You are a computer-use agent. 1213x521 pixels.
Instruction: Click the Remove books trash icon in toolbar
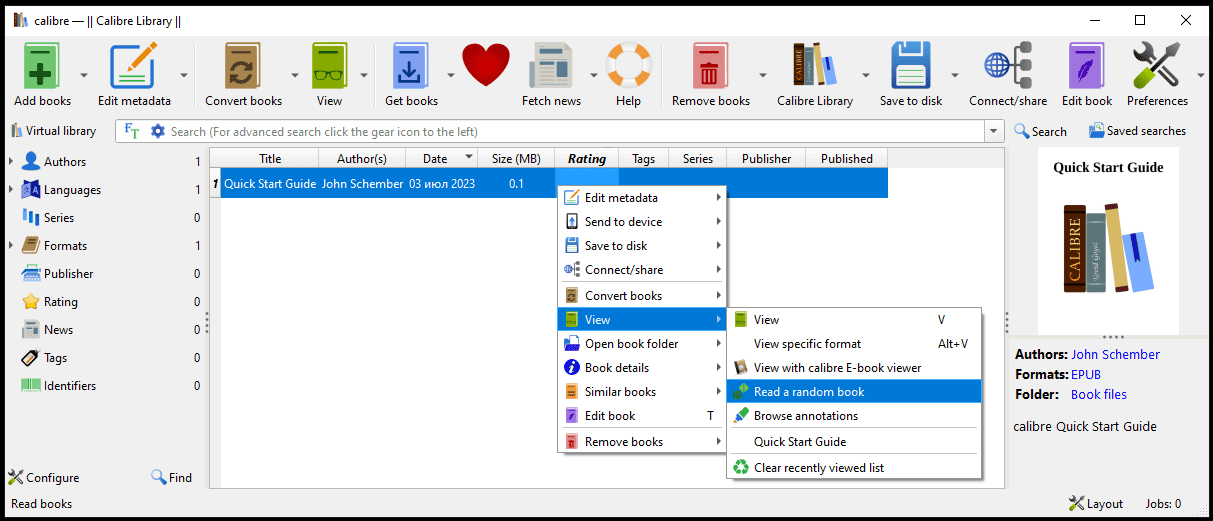710,67
